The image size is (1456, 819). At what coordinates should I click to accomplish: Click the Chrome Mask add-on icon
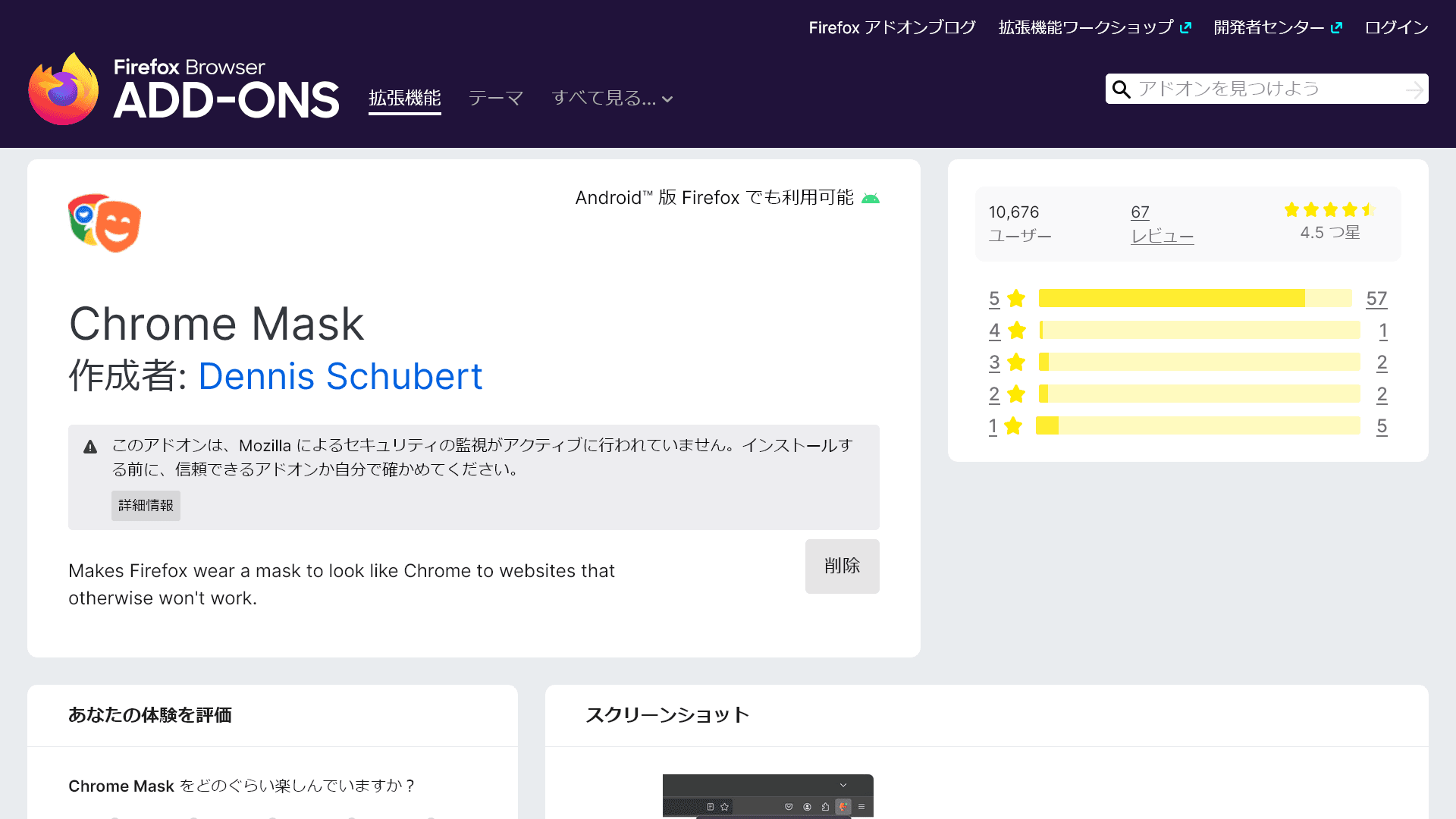pos(105,223)
